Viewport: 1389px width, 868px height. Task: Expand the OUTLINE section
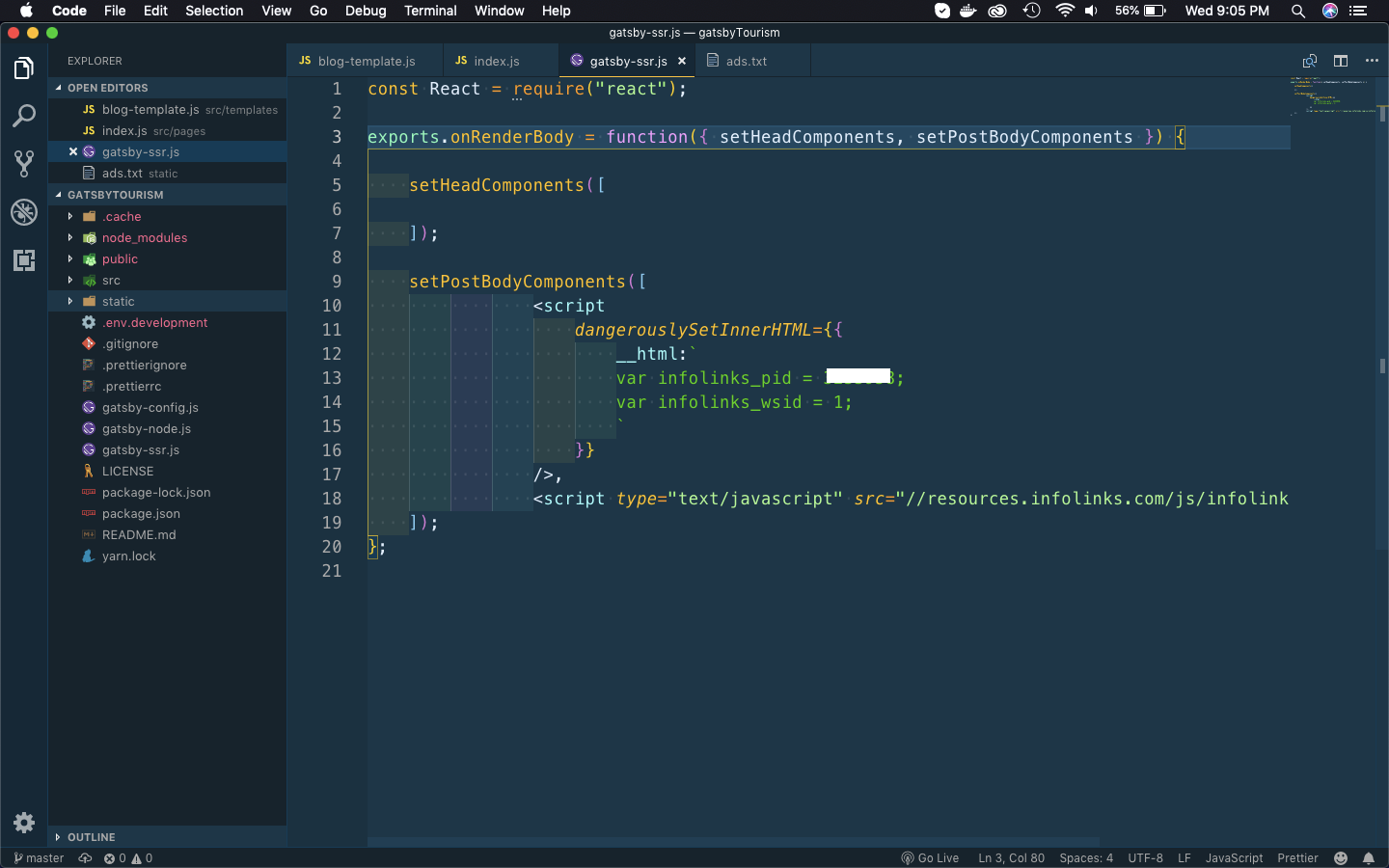[91, 837]
